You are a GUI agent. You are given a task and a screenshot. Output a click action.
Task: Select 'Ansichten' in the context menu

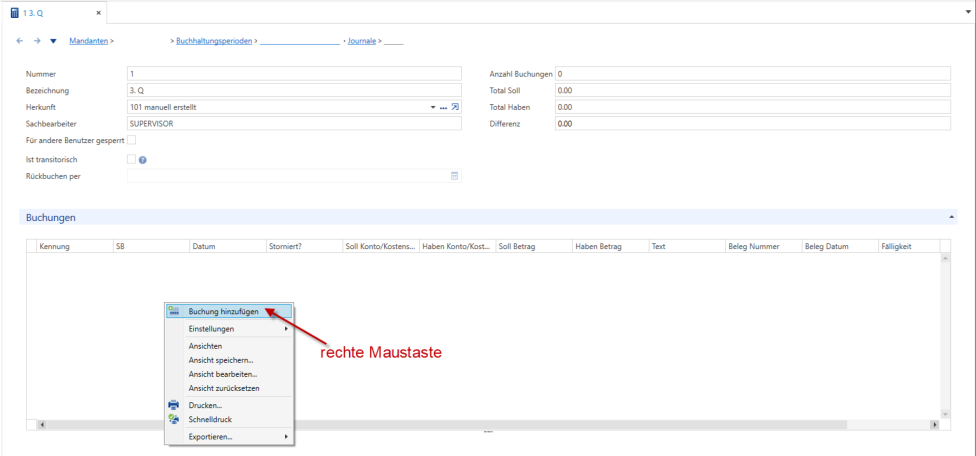pyautogui.click(x=229, y=346)
